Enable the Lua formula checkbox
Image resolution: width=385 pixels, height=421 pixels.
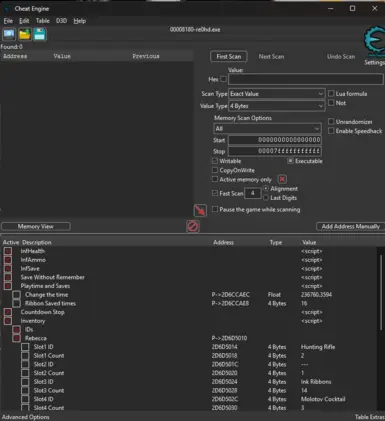(331, 94)
